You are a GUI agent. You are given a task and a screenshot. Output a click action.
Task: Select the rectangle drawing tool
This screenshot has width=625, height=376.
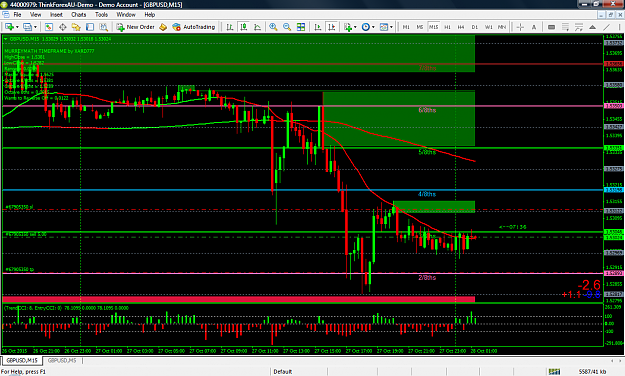tap(551, 27)
